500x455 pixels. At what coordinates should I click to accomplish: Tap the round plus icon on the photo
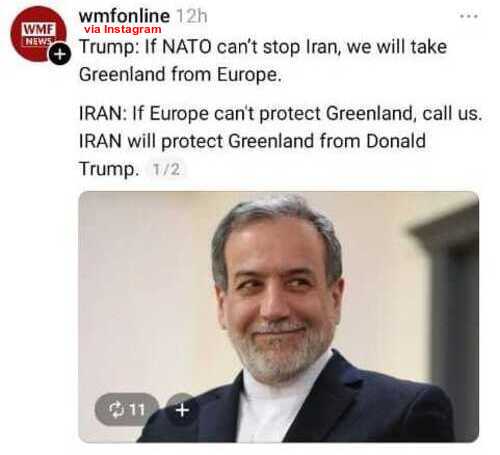(x=182, y=410)
